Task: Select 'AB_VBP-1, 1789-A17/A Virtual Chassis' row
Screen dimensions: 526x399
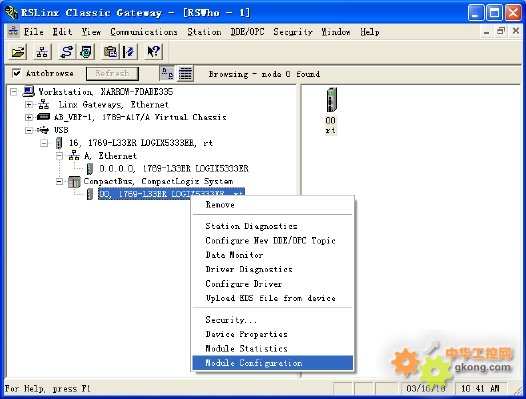Action: tap(140, 117)
